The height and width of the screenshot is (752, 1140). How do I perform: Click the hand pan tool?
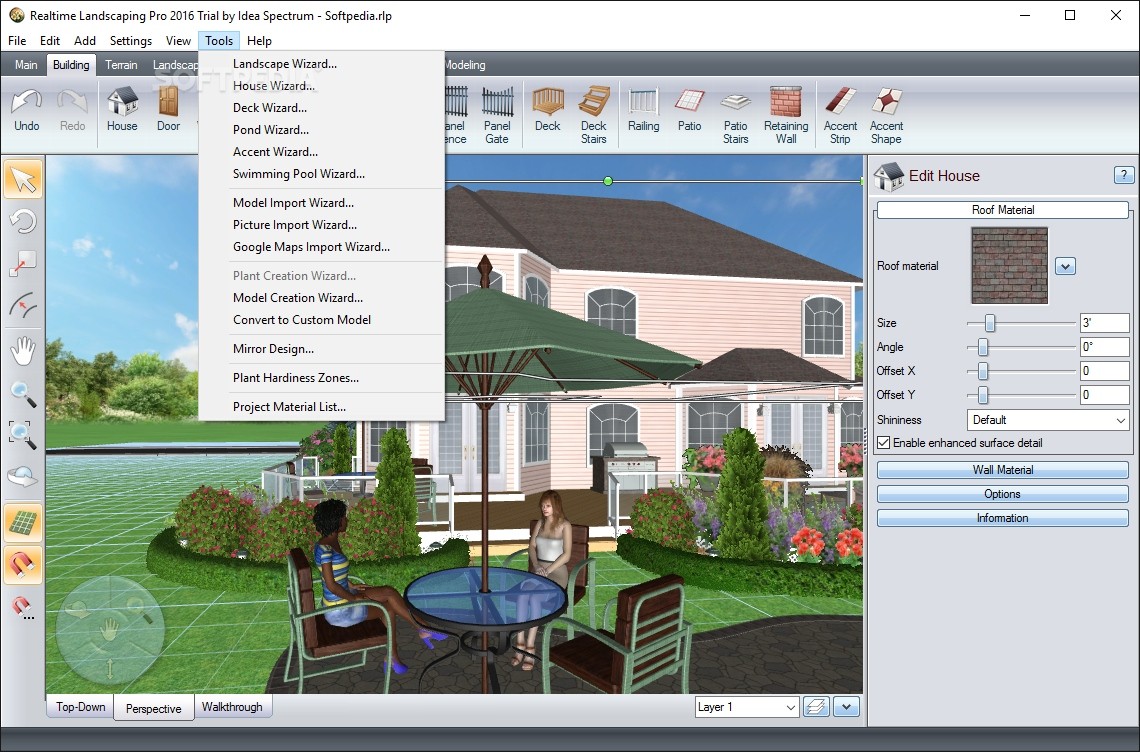23,351
